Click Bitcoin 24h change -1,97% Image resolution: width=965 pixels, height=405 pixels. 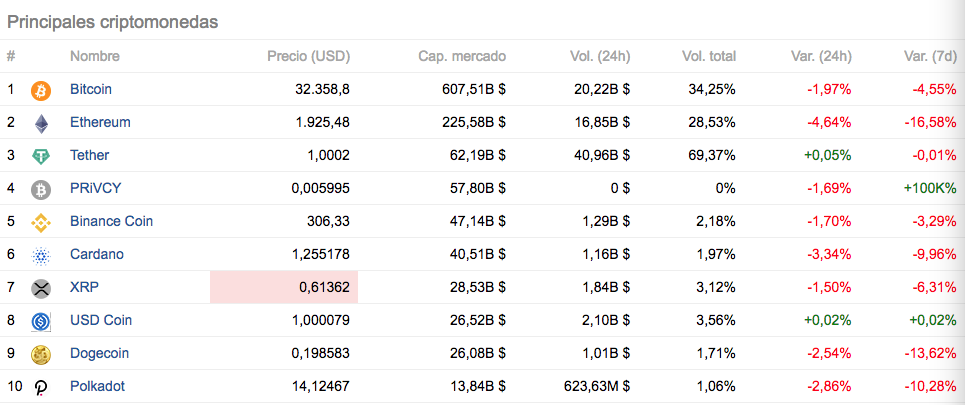tap(830, 89)
